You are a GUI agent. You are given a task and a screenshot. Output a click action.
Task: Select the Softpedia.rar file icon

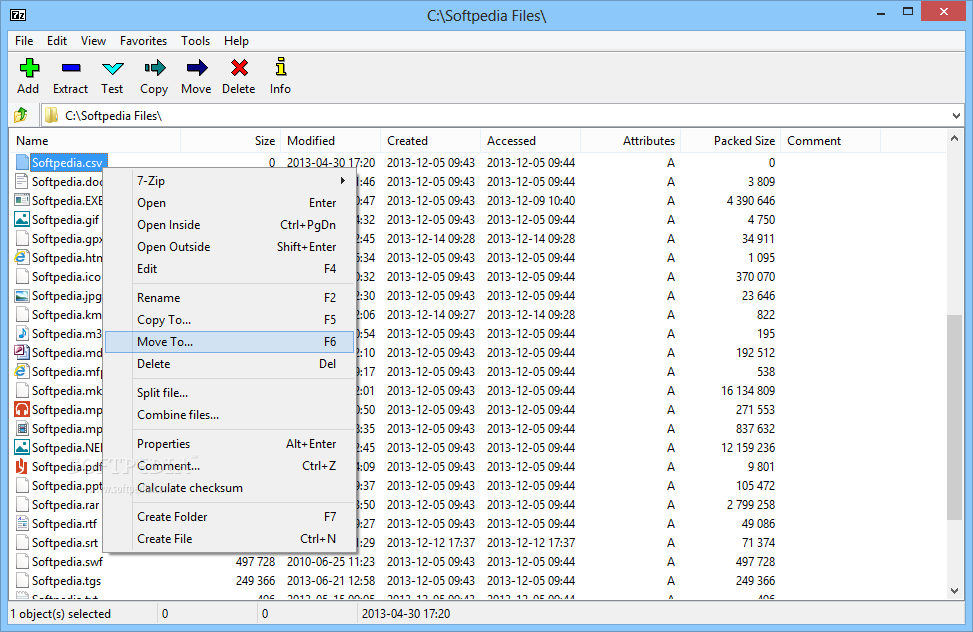(x=22, y=504)
